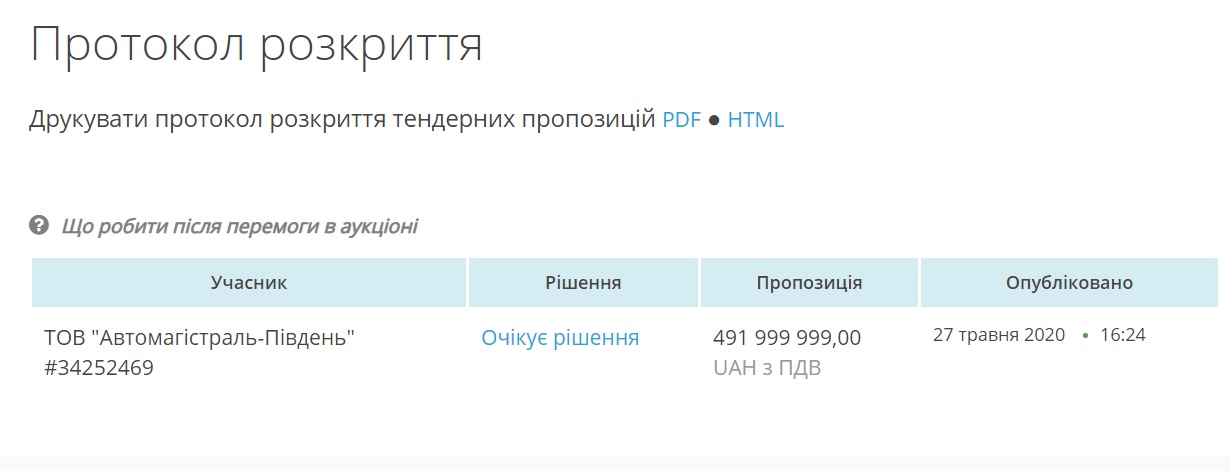Open the PDF protocol link
Viewport: 1231px width, 471px height.
682,120
